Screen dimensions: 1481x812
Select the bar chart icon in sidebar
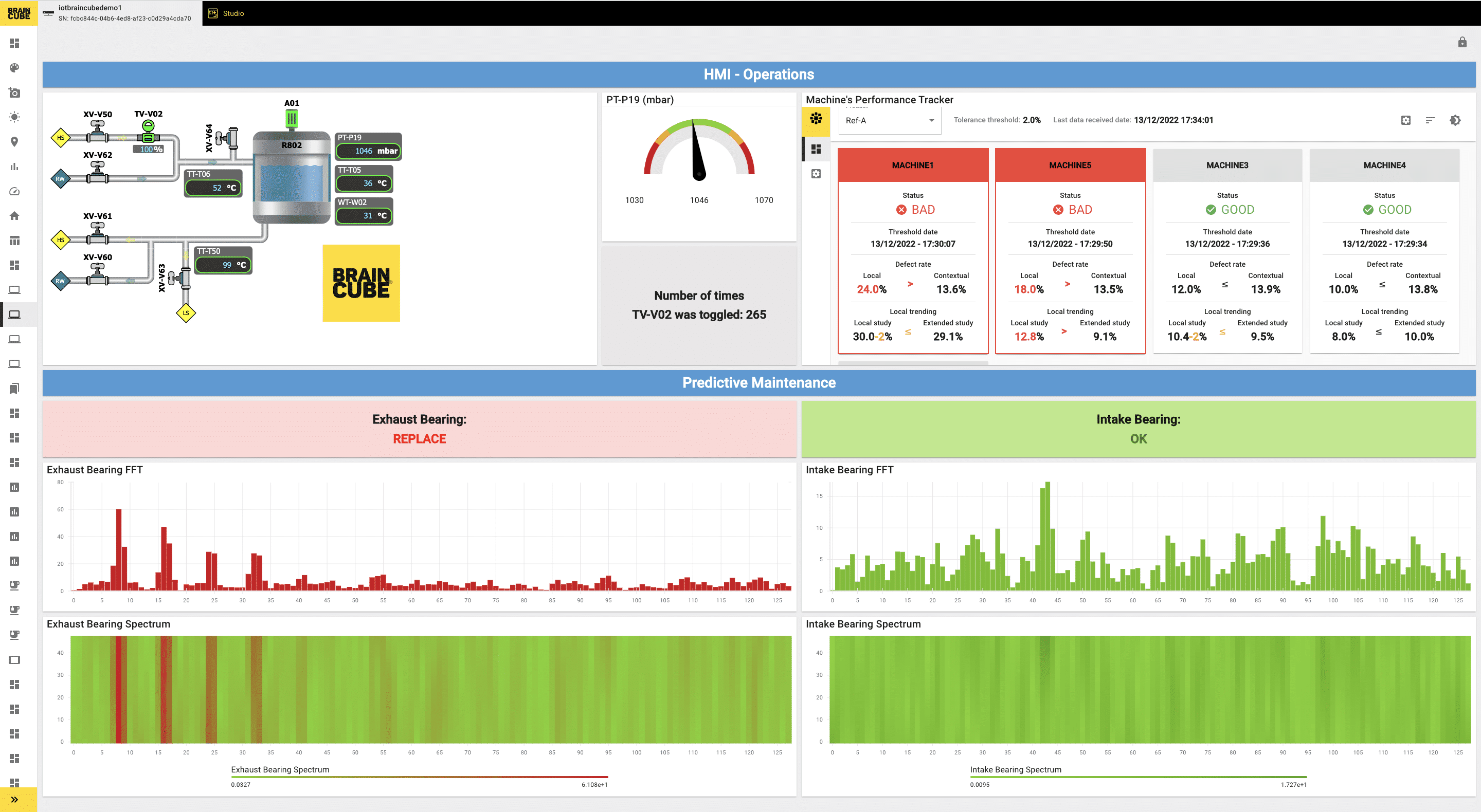tap(14, 166)
